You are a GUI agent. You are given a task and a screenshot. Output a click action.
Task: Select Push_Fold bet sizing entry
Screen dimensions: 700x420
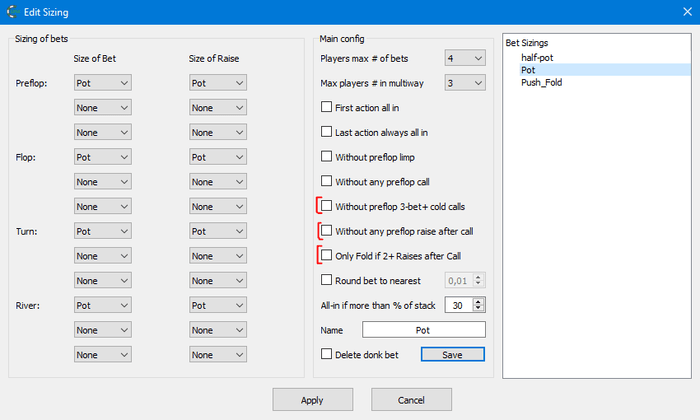[542, 83]
